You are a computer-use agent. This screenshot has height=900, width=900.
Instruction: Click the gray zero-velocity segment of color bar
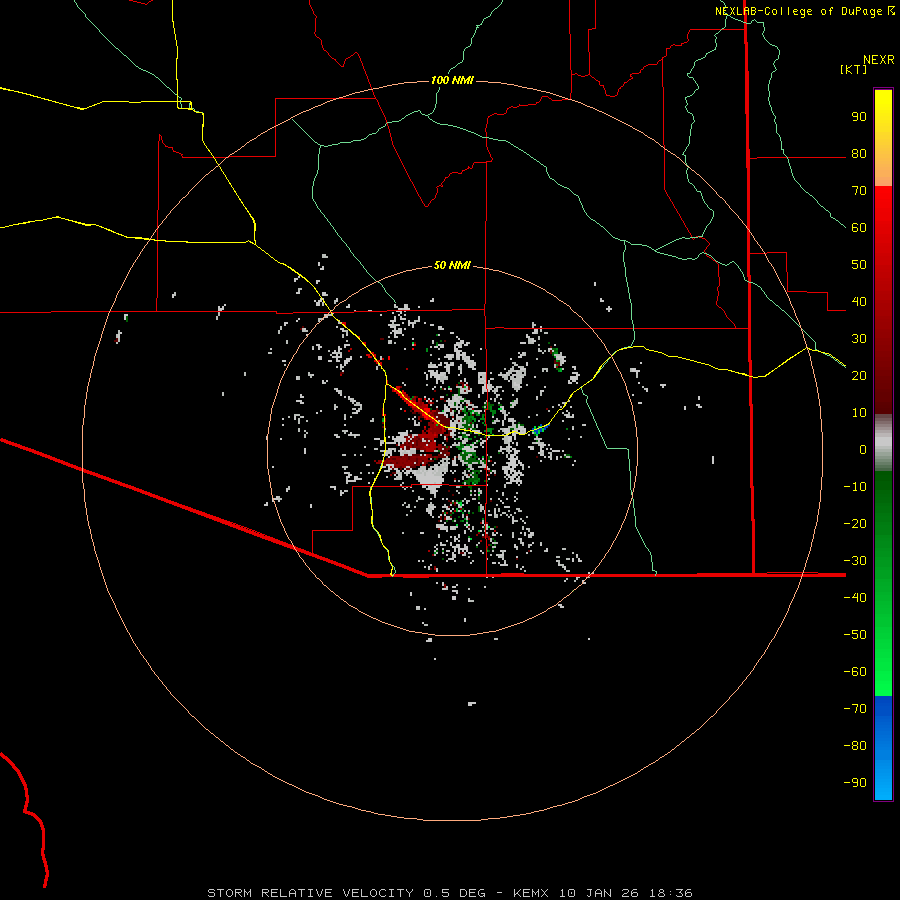tap(883, 443)
